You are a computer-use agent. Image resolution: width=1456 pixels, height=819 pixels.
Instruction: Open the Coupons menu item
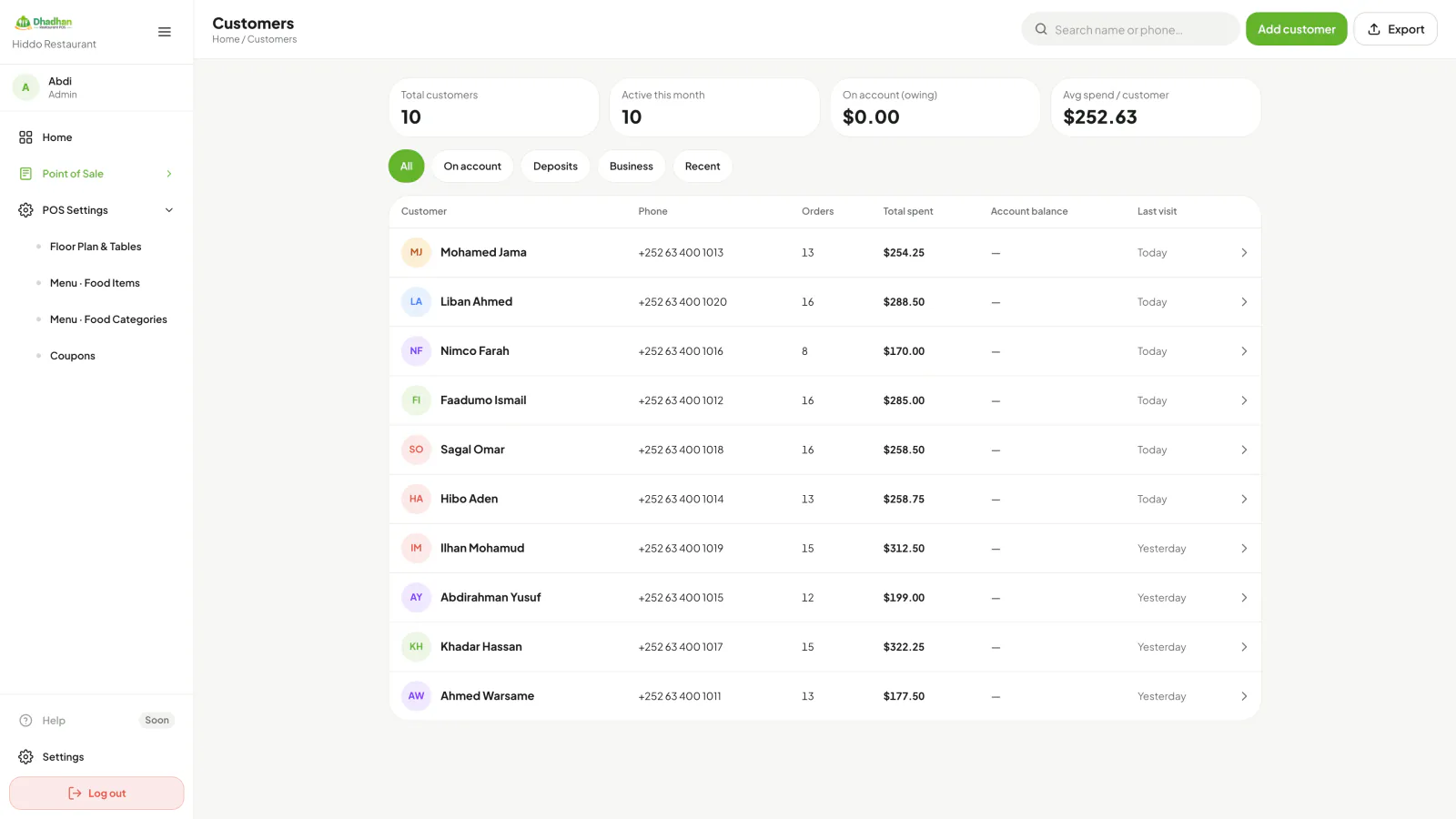[73, 356]
